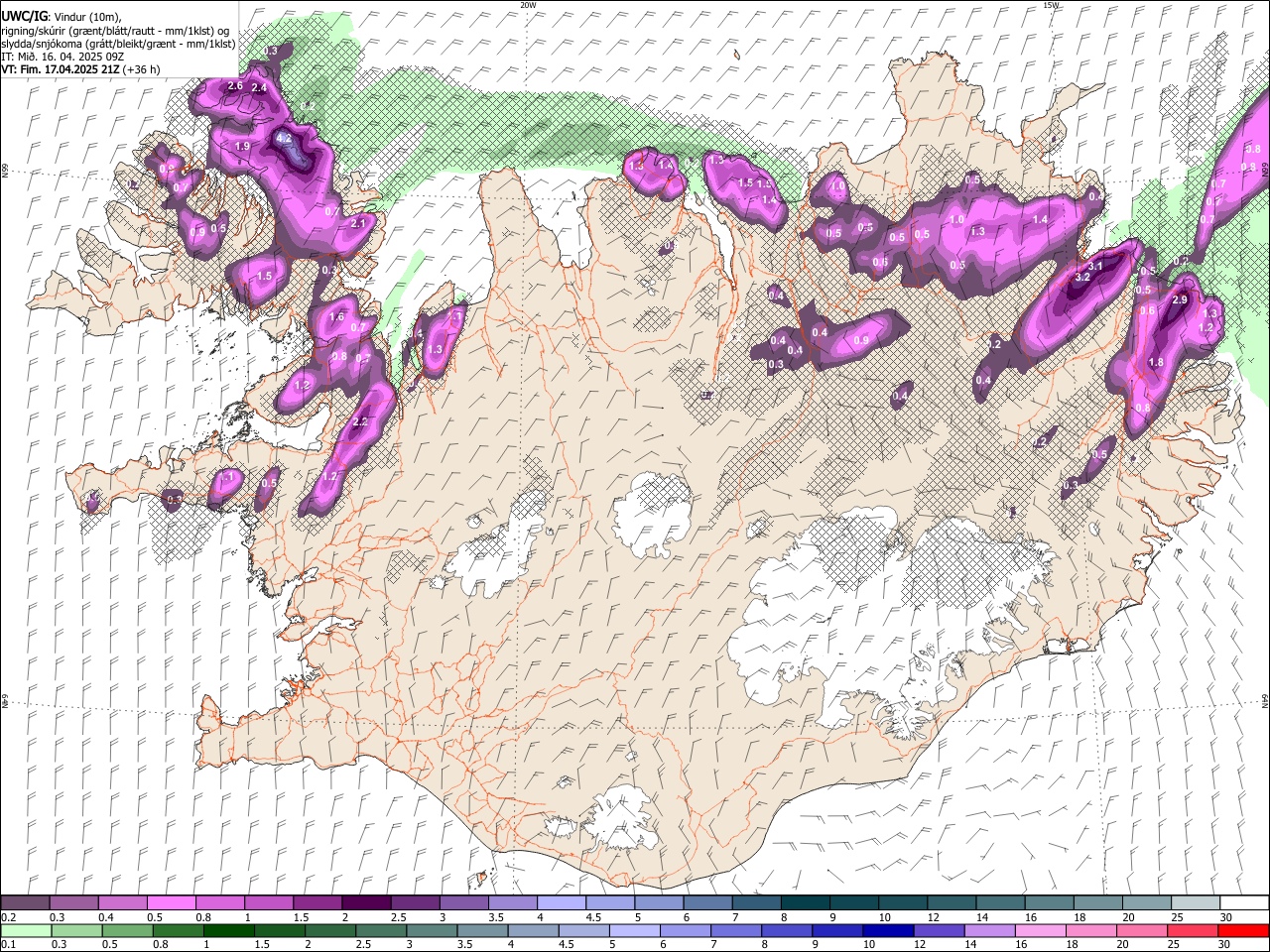The width and height of the screenshot is (1270, 952).
Task: Click the 'VT: Fim. 17.04.2025 21Z (+36 h)' line
Action: coord(80,69)
